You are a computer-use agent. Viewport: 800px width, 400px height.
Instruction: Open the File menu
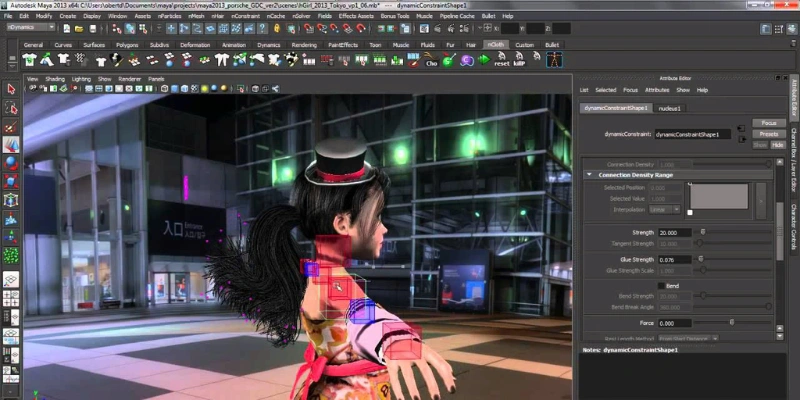point(8,16)
